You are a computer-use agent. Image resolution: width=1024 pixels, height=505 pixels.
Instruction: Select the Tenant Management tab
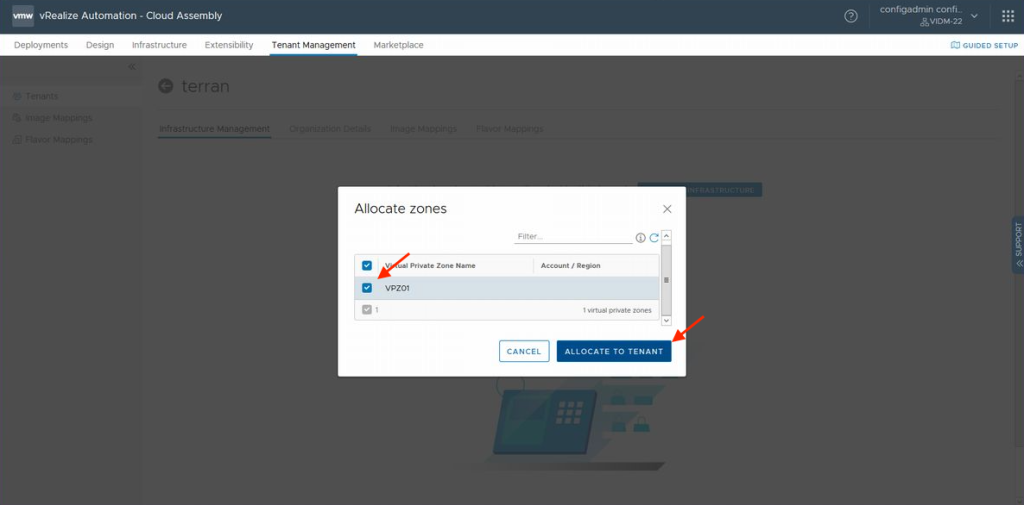[313, 45]
